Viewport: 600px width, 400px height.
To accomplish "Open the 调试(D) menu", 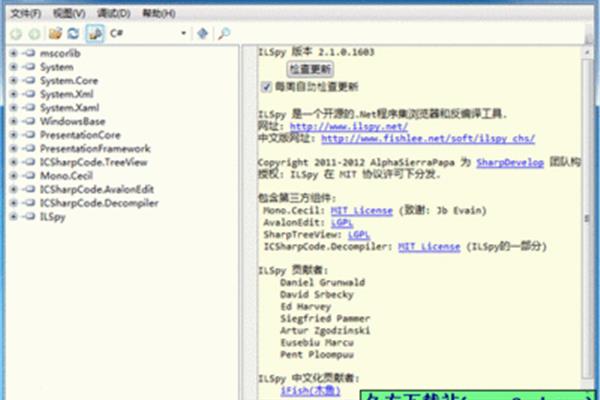I will coord(114,14).
